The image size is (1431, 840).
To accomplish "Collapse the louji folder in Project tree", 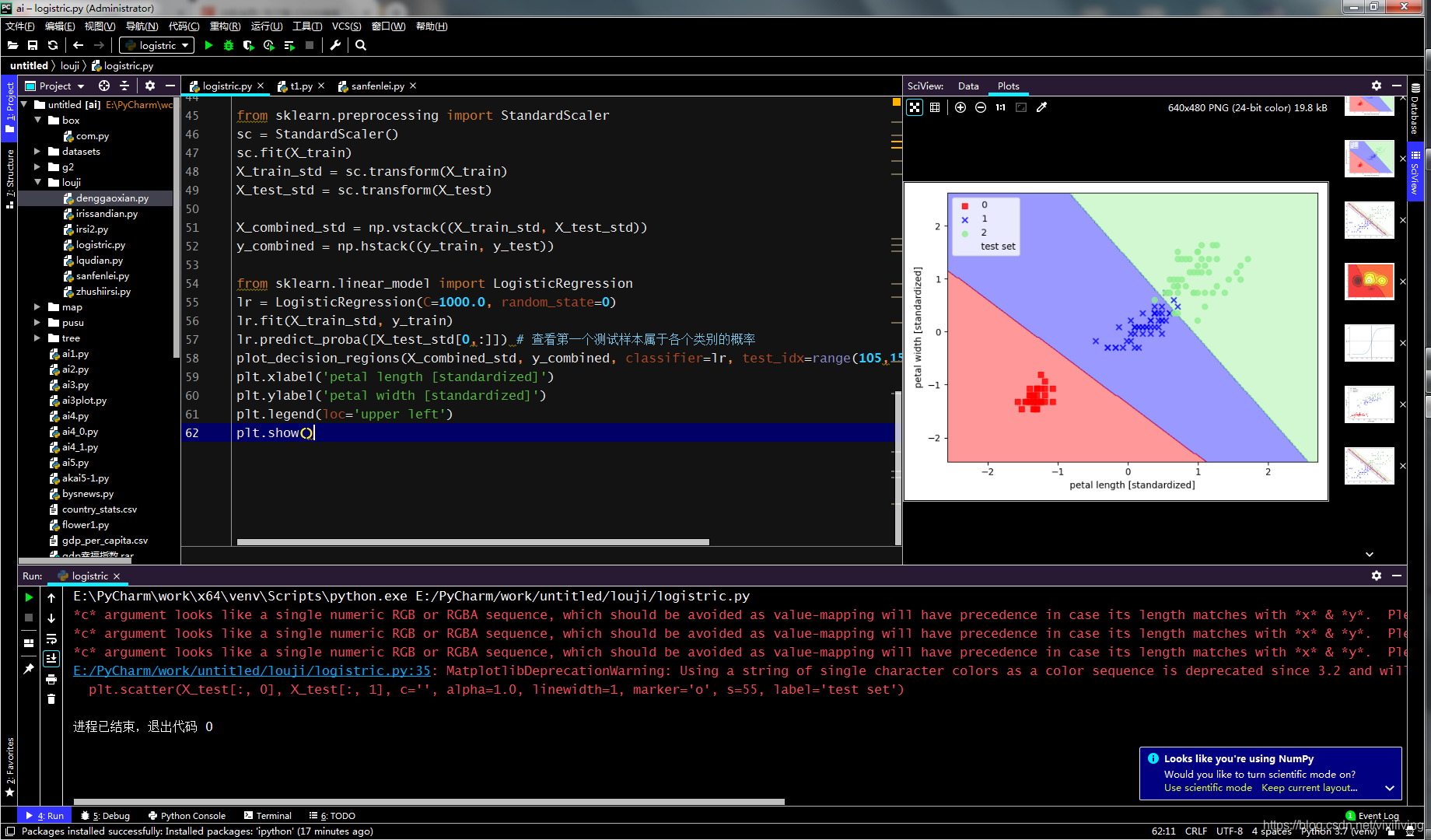I will tap(37, 182).
